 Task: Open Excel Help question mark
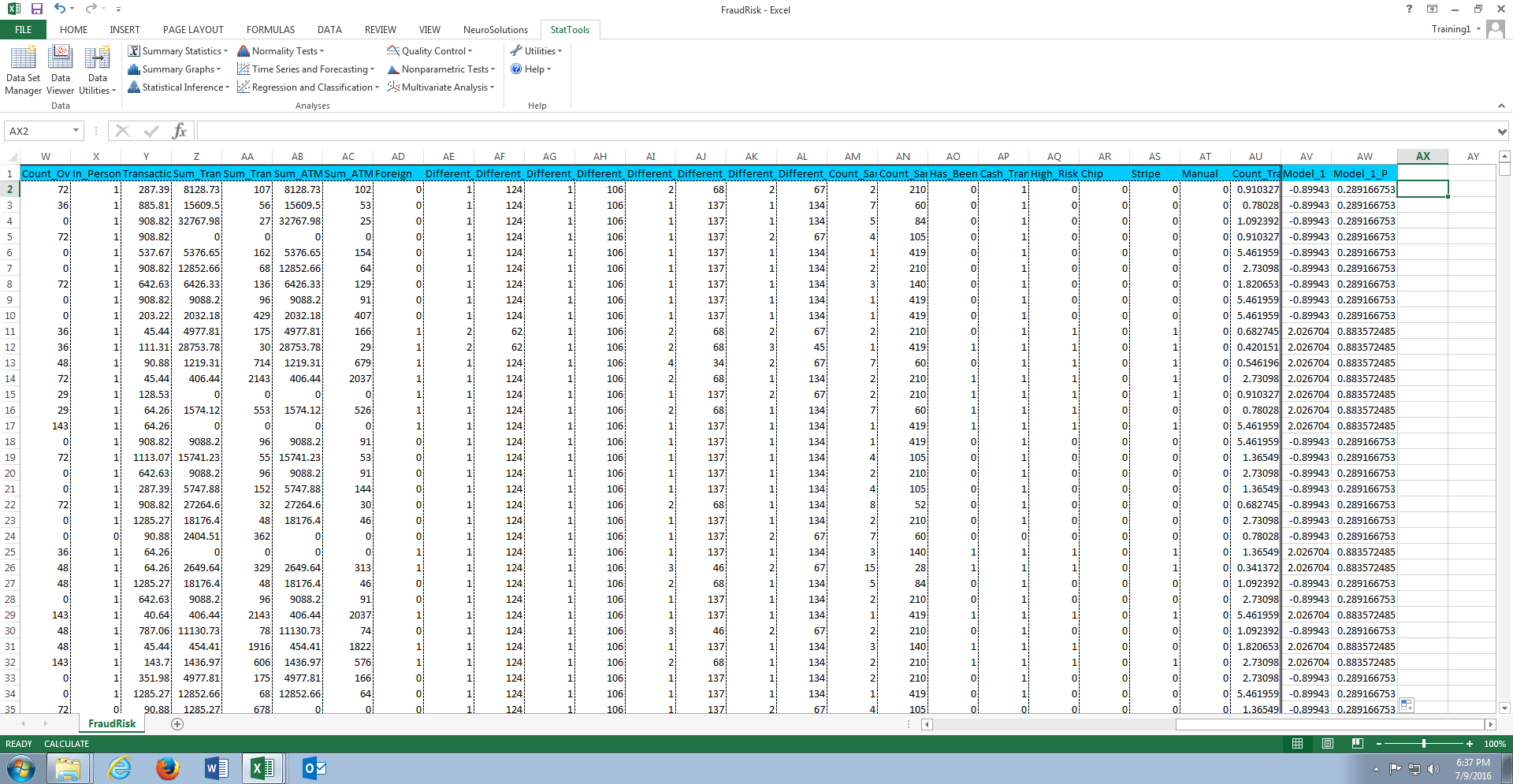tap(1409, 9)
